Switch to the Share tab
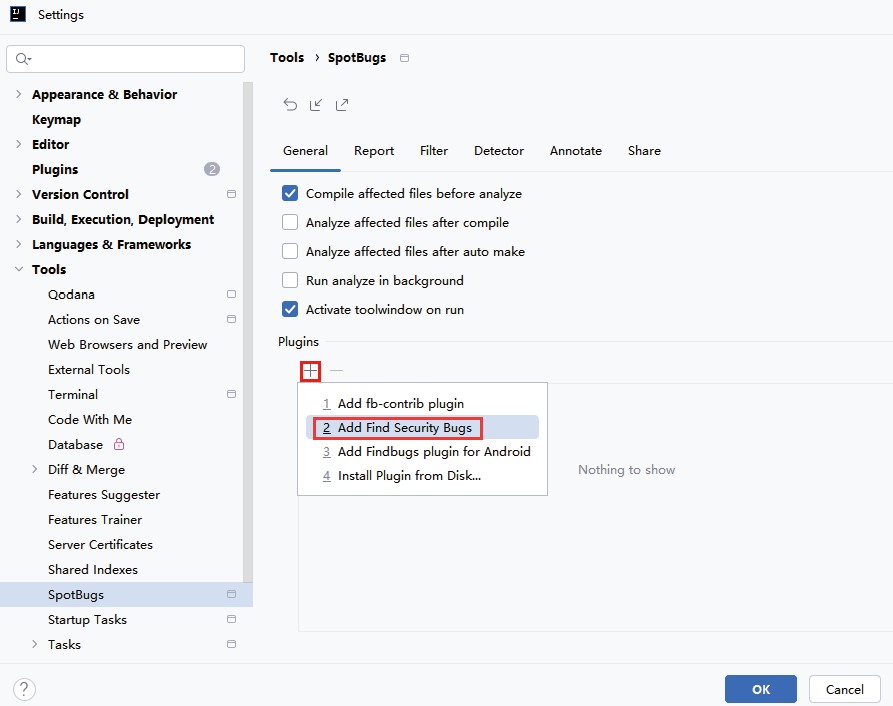Screen dimensions: 893x706 644,151
